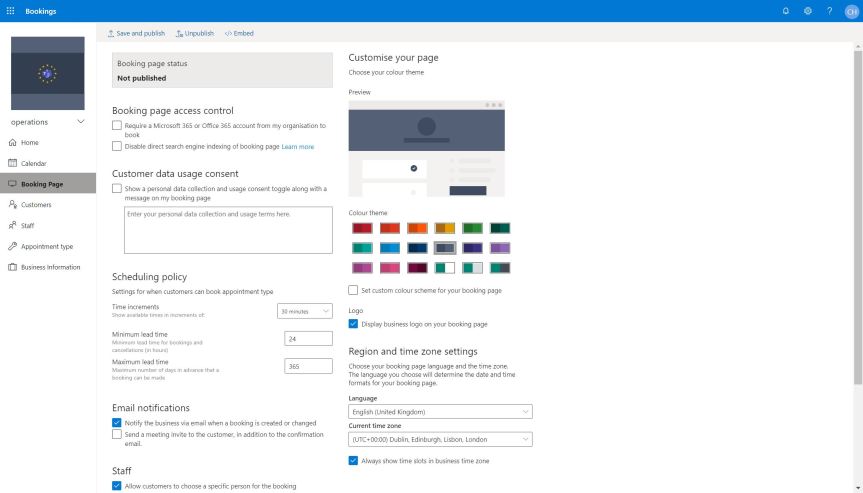Open the user account avatar
This screenshot has height=493, width=863.
[x=851, y=10]
